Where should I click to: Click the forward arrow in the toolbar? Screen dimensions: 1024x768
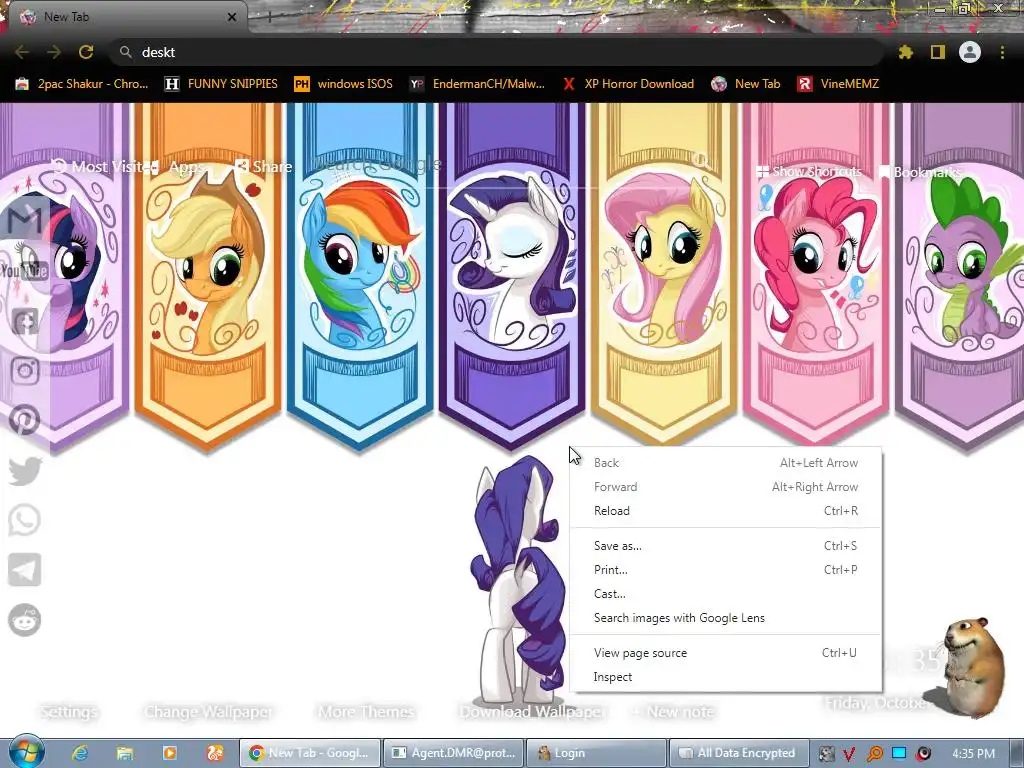[54, 52]
